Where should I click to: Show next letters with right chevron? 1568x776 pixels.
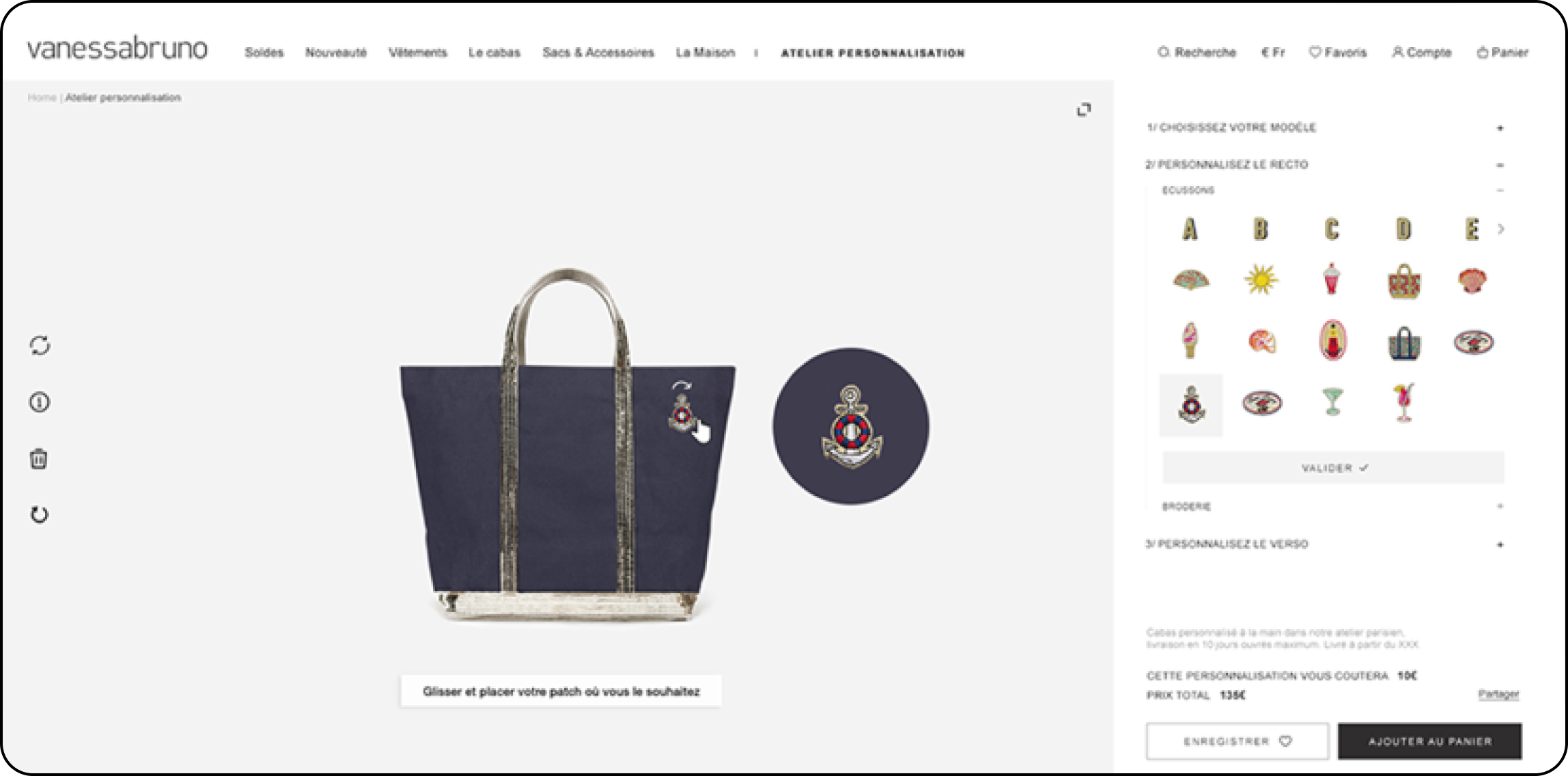1501,229
